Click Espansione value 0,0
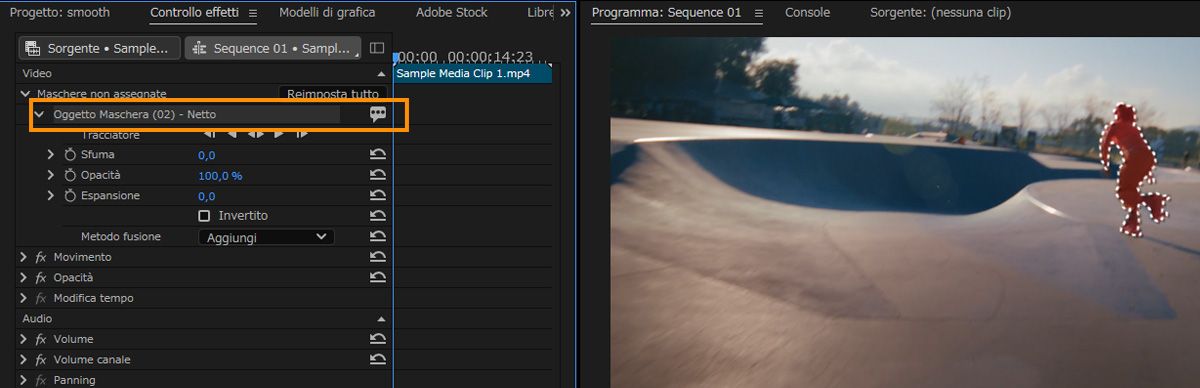 [207, 196]
